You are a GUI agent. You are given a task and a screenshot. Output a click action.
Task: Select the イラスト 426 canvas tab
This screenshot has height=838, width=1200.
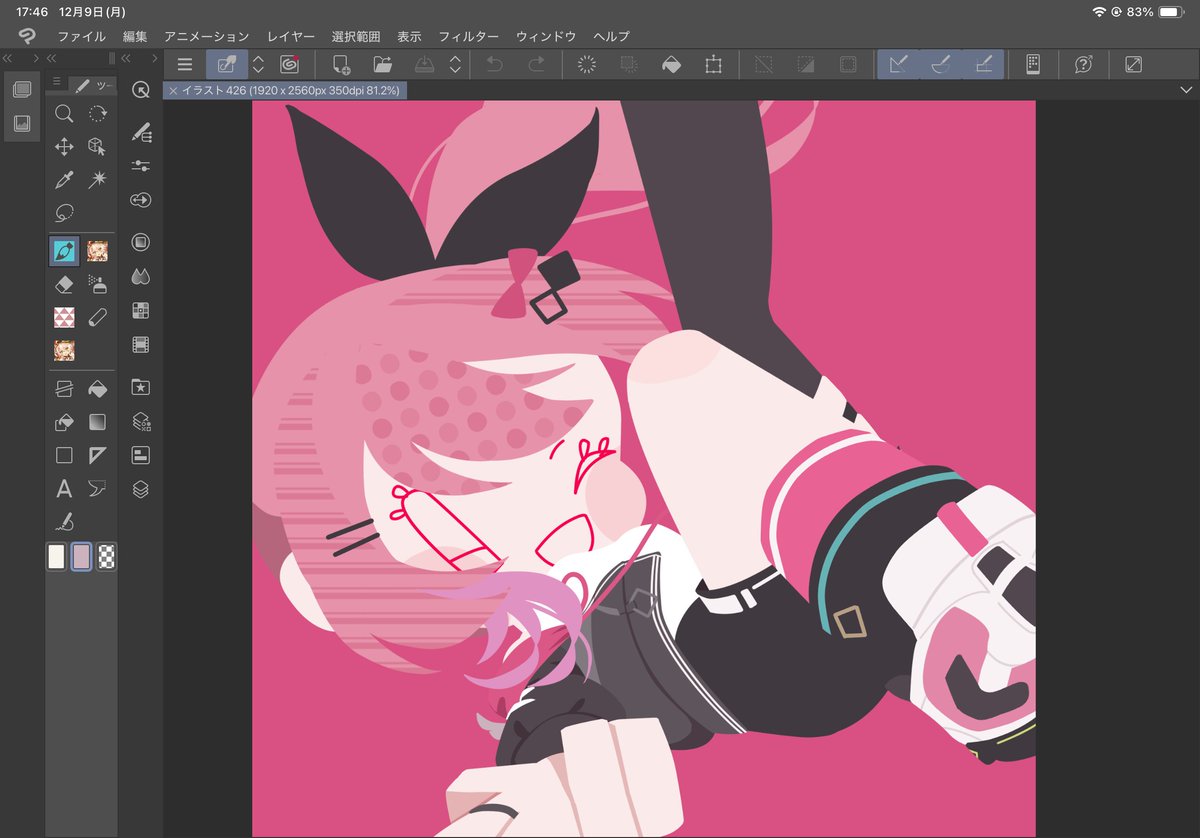point(284,90)
